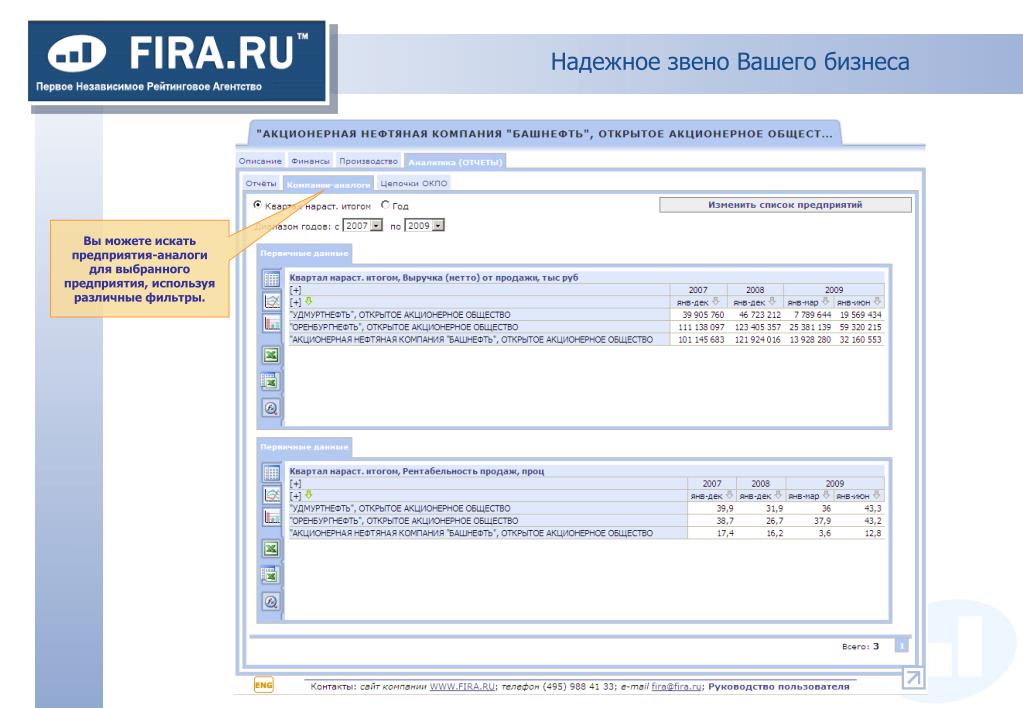Open the WWW.FIRA.RU website link
Image resolution: width=1023 pixels, height=708 pixels.
click(462, 686)
